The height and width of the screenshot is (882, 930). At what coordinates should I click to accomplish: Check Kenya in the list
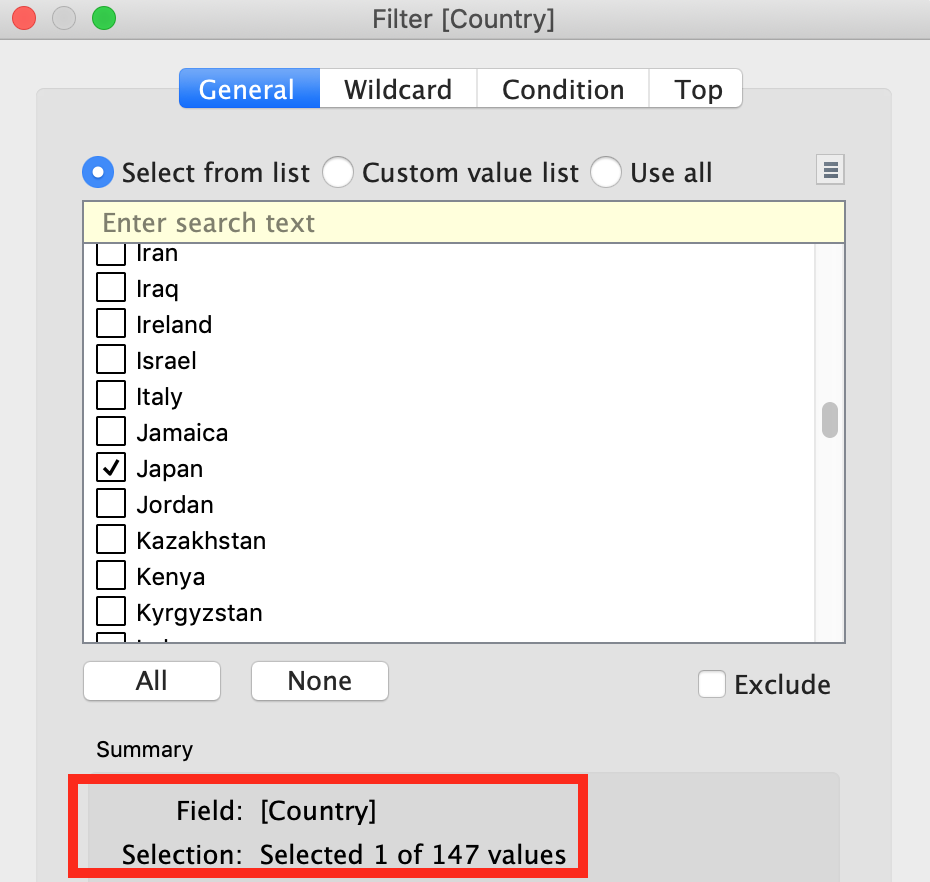(110, 575)
